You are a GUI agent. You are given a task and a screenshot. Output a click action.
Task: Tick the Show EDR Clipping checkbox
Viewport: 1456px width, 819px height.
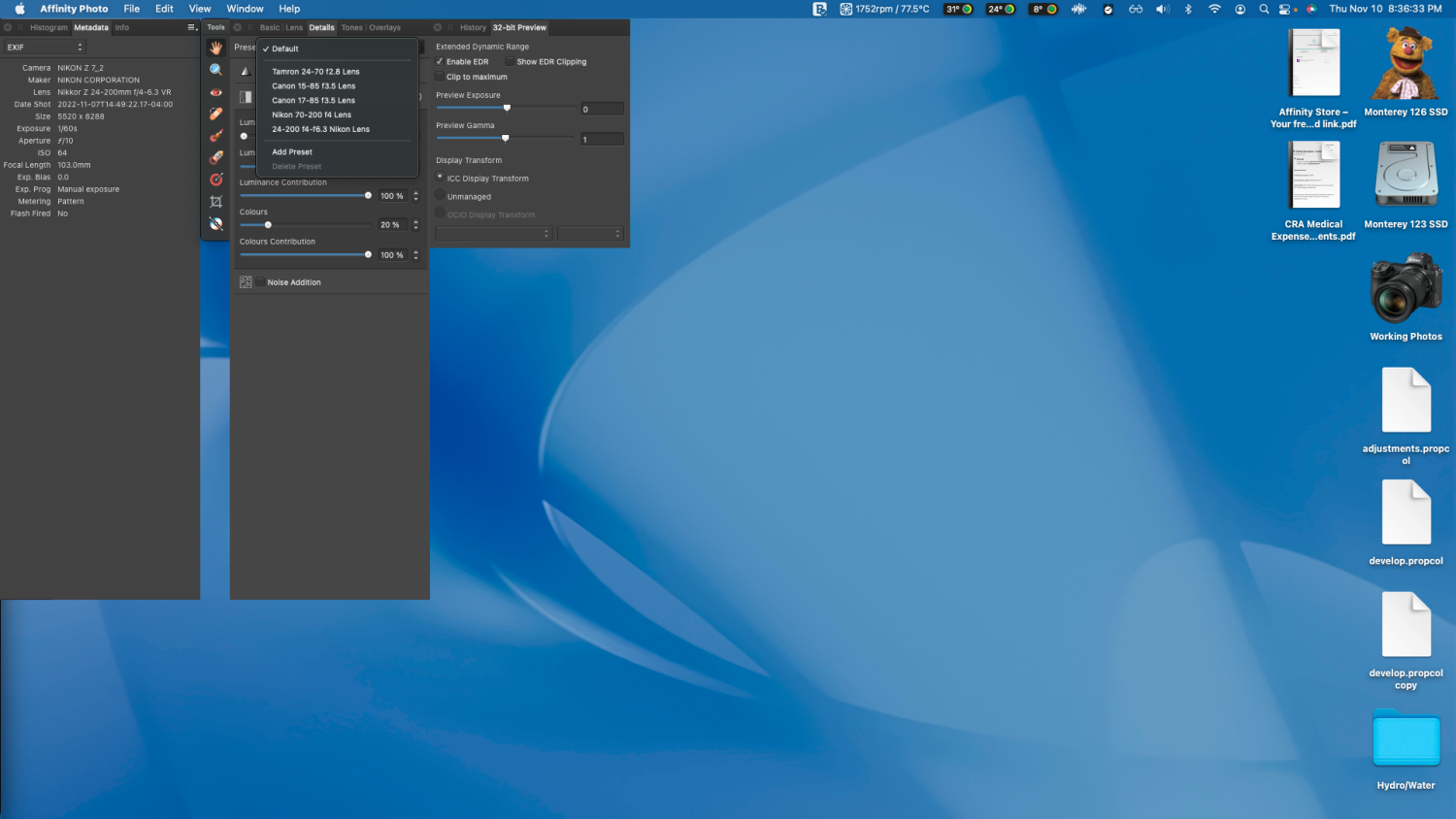(x=510, y=61)
